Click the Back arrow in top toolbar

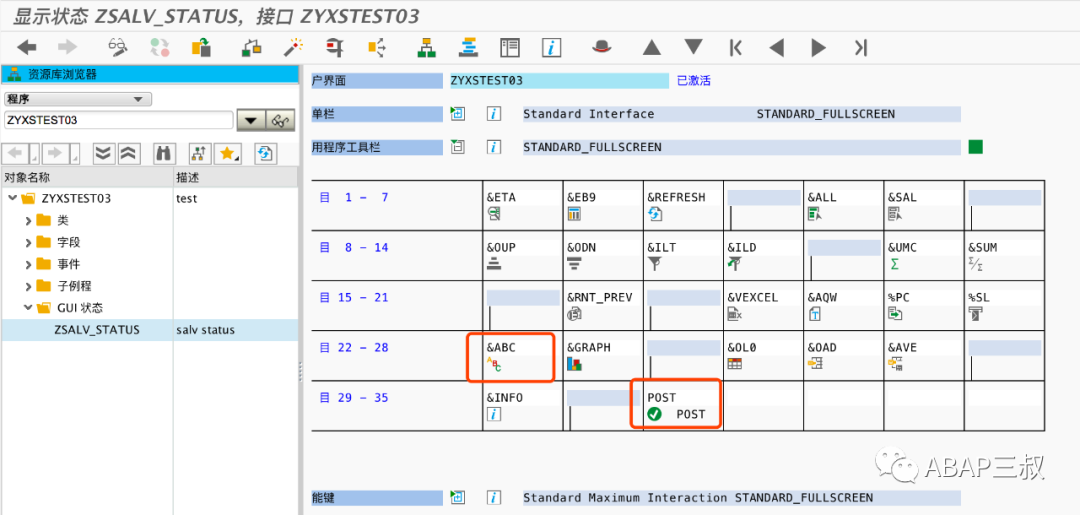(27, 48)
